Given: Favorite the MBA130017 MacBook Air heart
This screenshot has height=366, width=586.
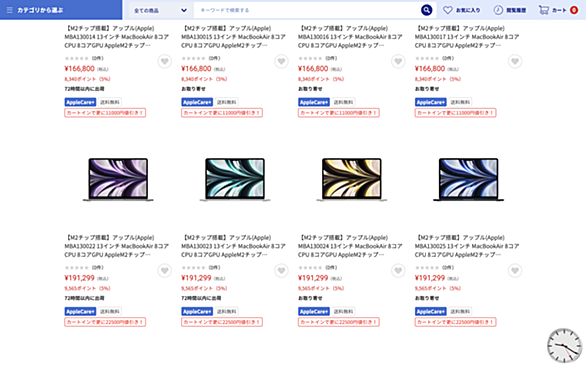Looking at the screenshot, I should click(x=515, y=61).
